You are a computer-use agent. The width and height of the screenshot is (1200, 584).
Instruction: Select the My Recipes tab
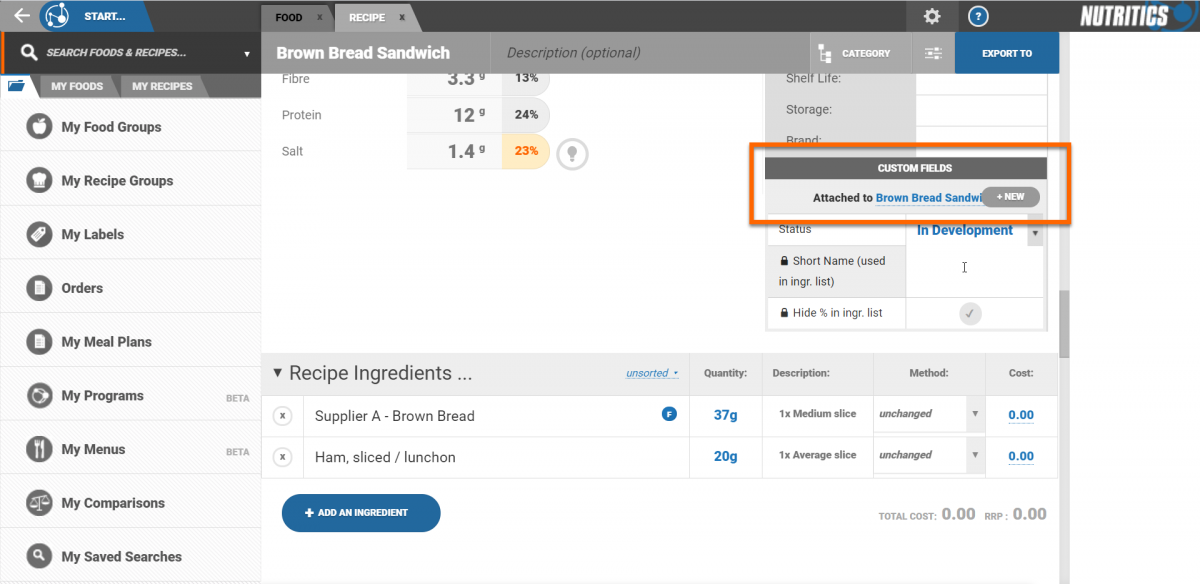tap(162, 86)
